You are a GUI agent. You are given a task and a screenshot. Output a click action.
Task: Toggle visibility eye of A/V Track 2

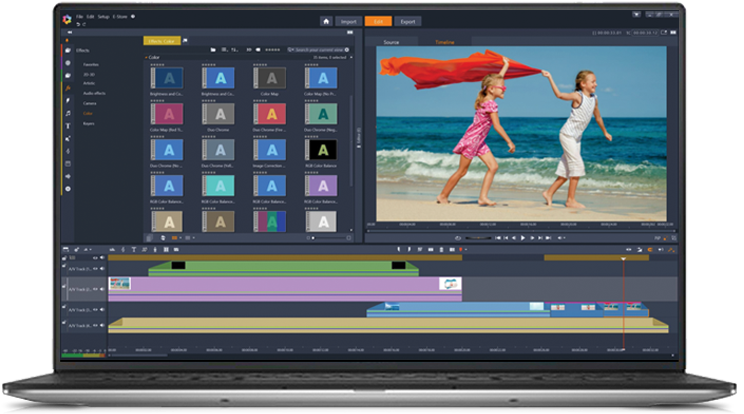95,289
